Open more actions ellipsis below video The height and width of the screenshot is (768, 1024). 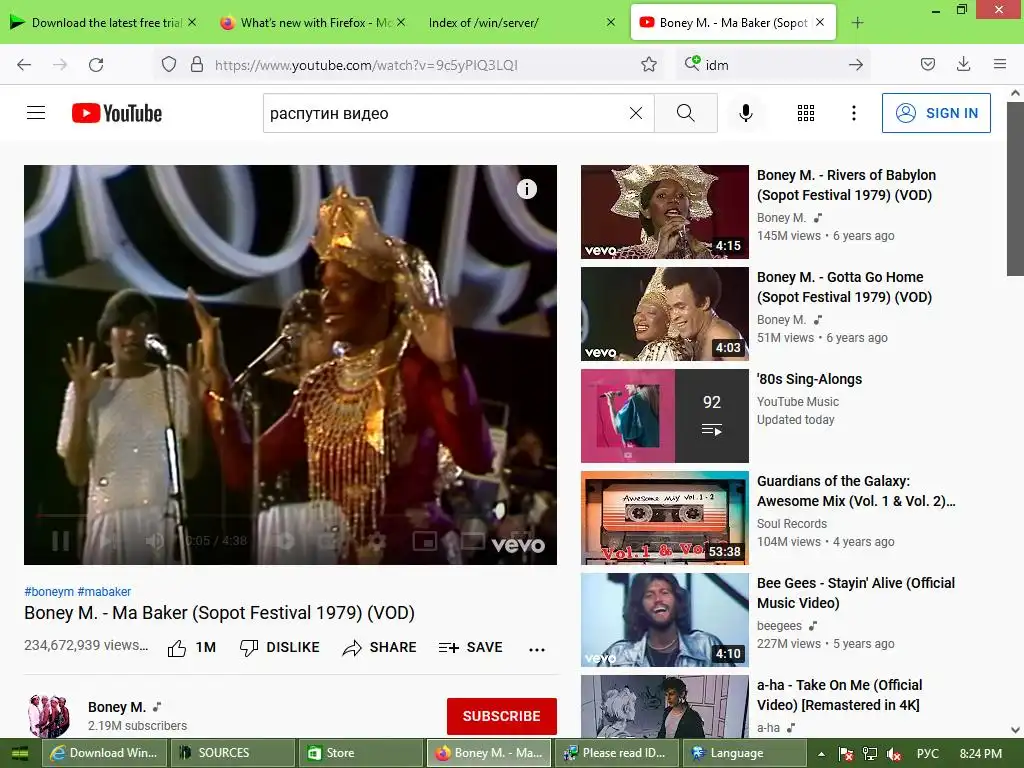pos(537,649)
